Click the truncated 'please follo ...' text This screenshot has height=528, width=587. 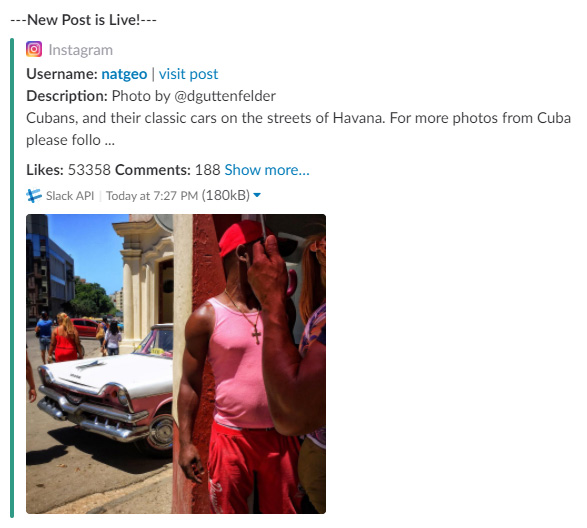tap(70, 140)
